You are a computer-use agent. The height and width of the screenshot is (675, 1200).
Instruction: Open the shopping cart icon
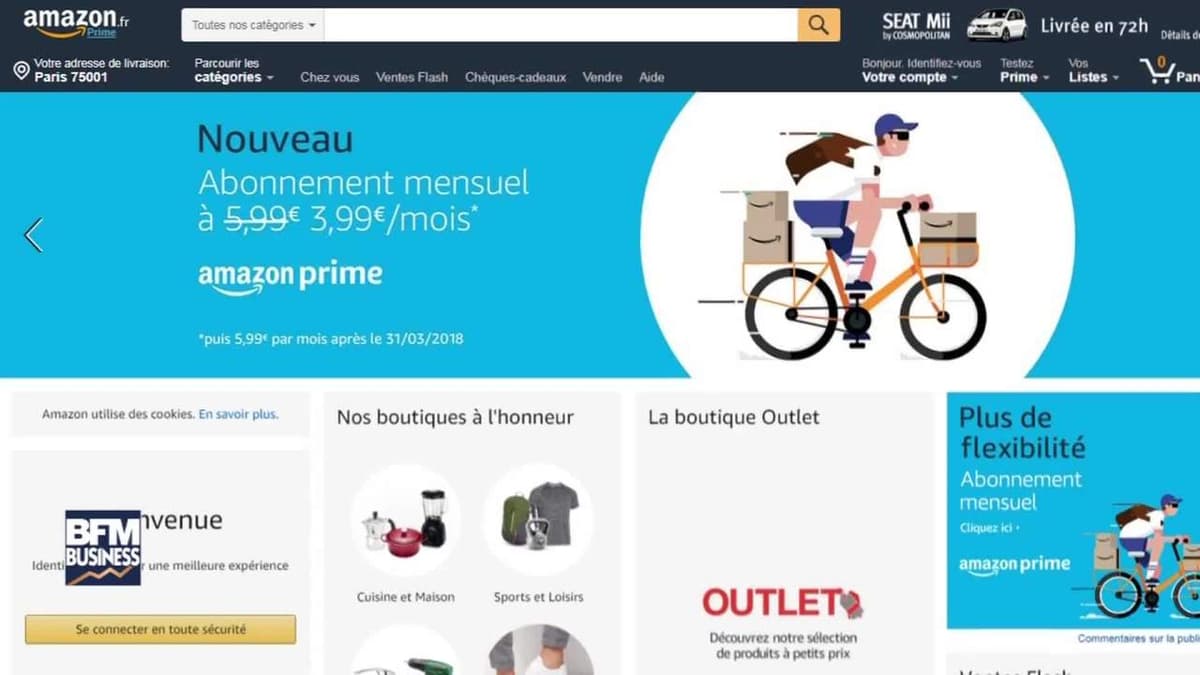pos(1157,70)
